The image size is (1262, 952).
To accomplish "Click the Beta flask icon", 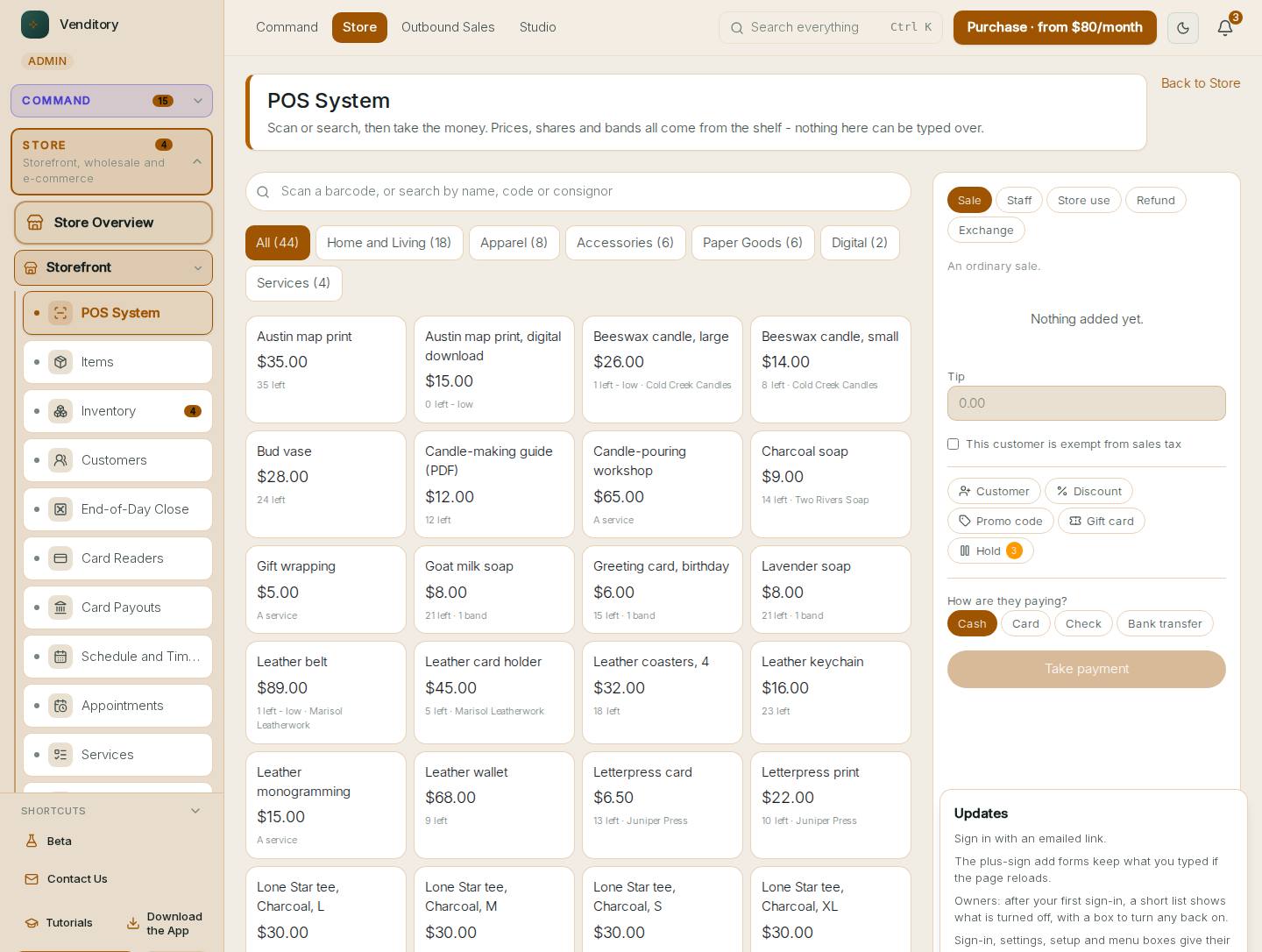I will click(32, 841).
